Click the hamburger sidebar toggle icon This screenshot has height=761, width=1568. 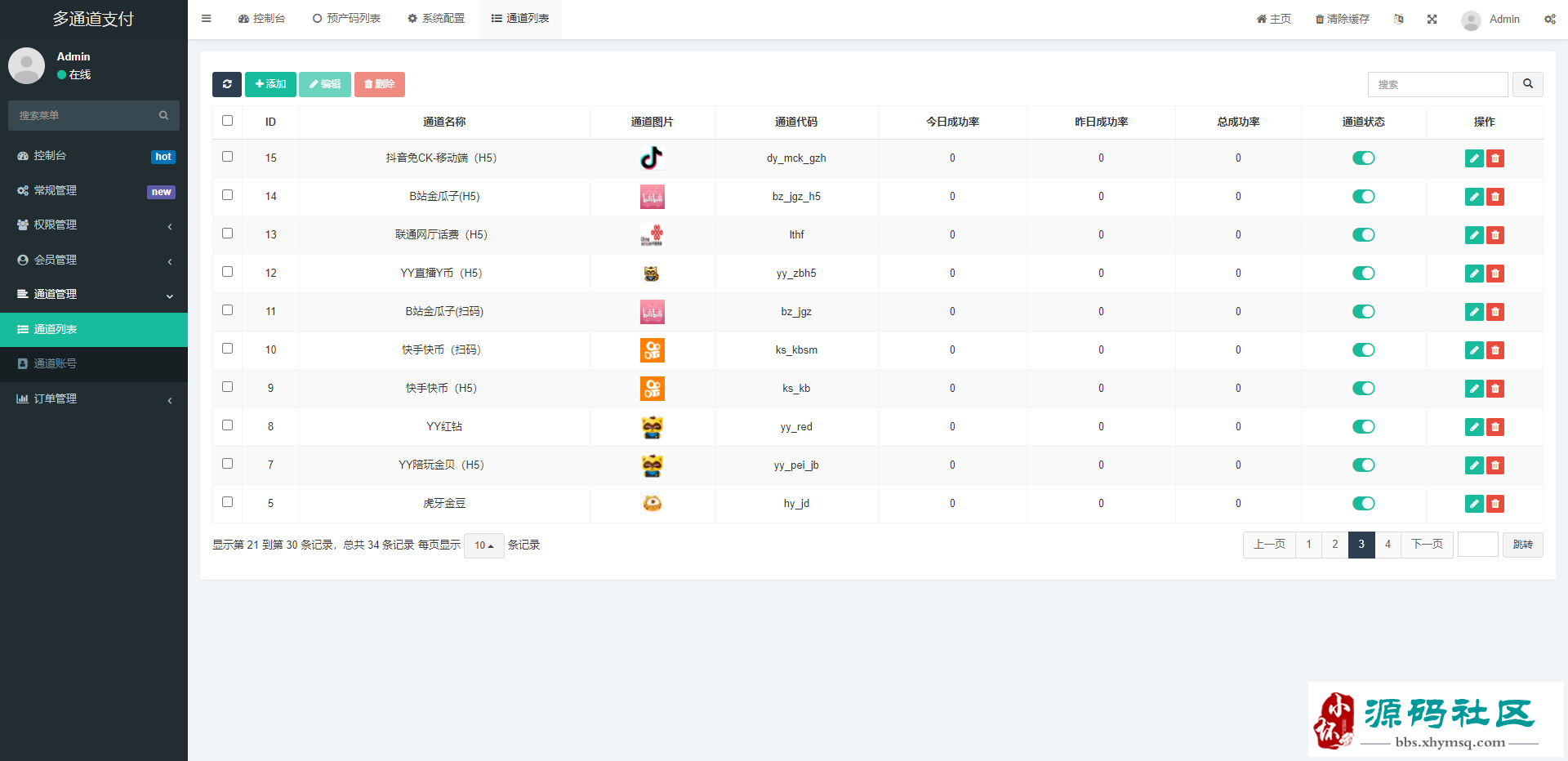(207, 19)
